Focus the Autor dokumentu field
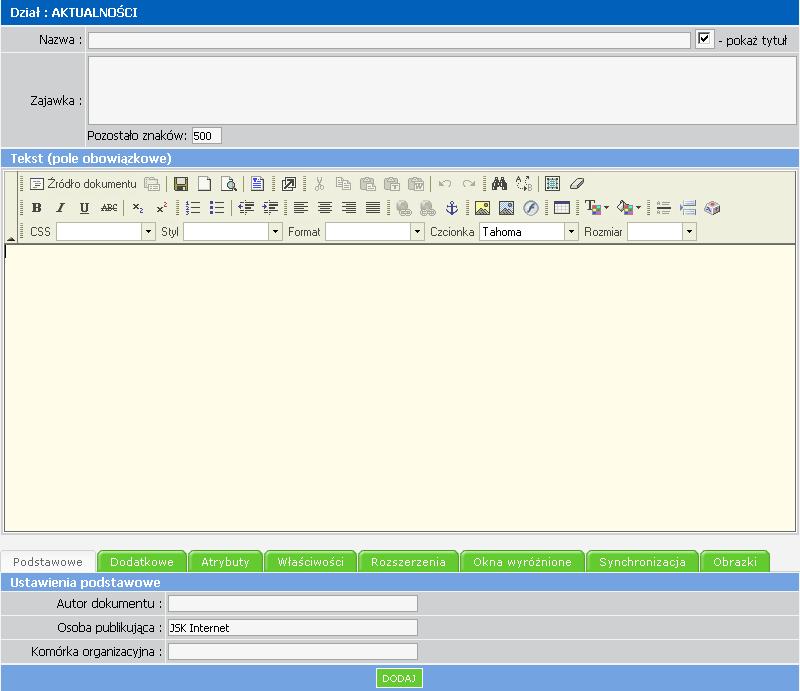 [x=293, y=603]
